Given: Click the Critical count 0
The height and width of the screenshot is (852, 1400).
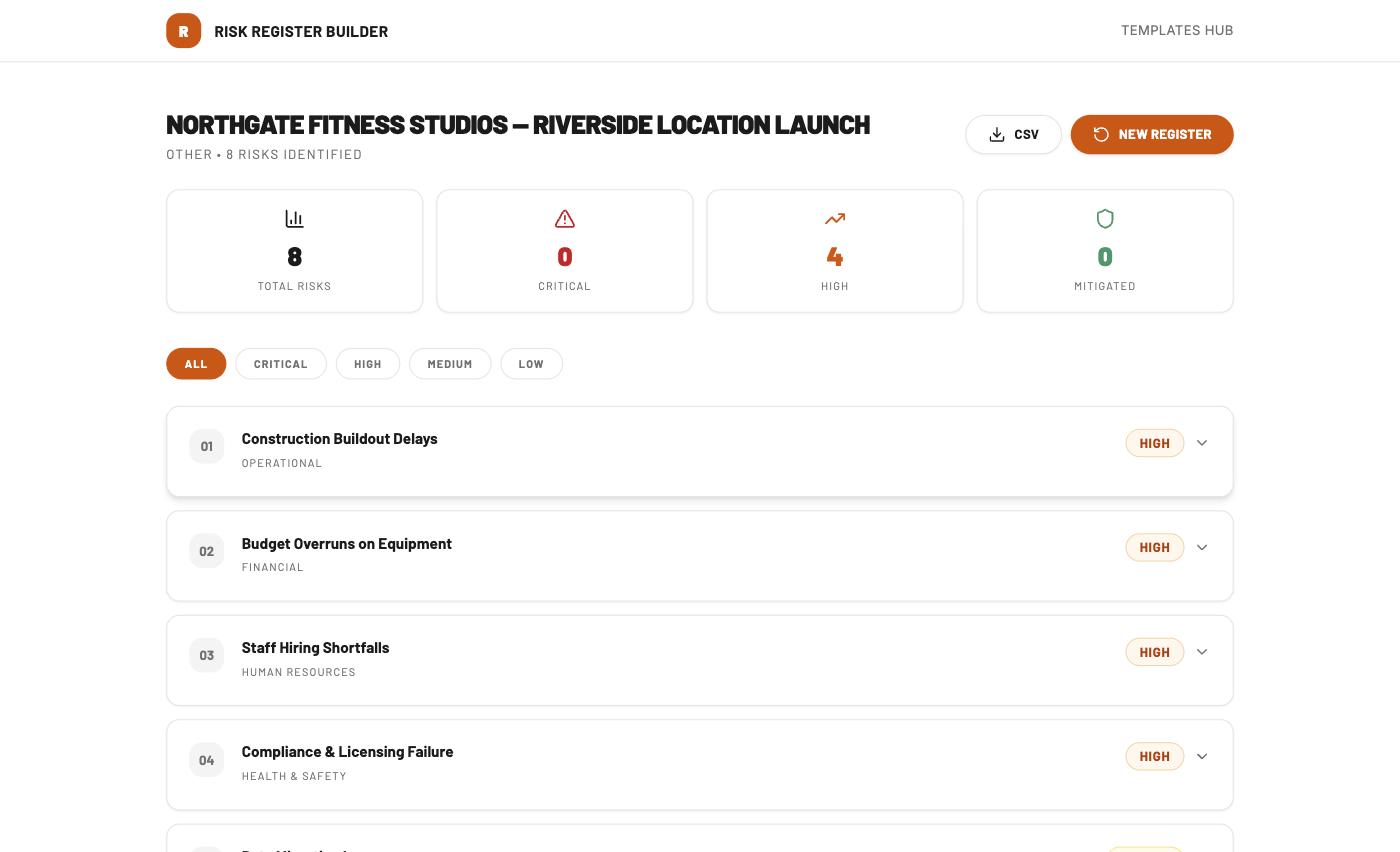Looking at the screenshot, I should coord(565,257).
